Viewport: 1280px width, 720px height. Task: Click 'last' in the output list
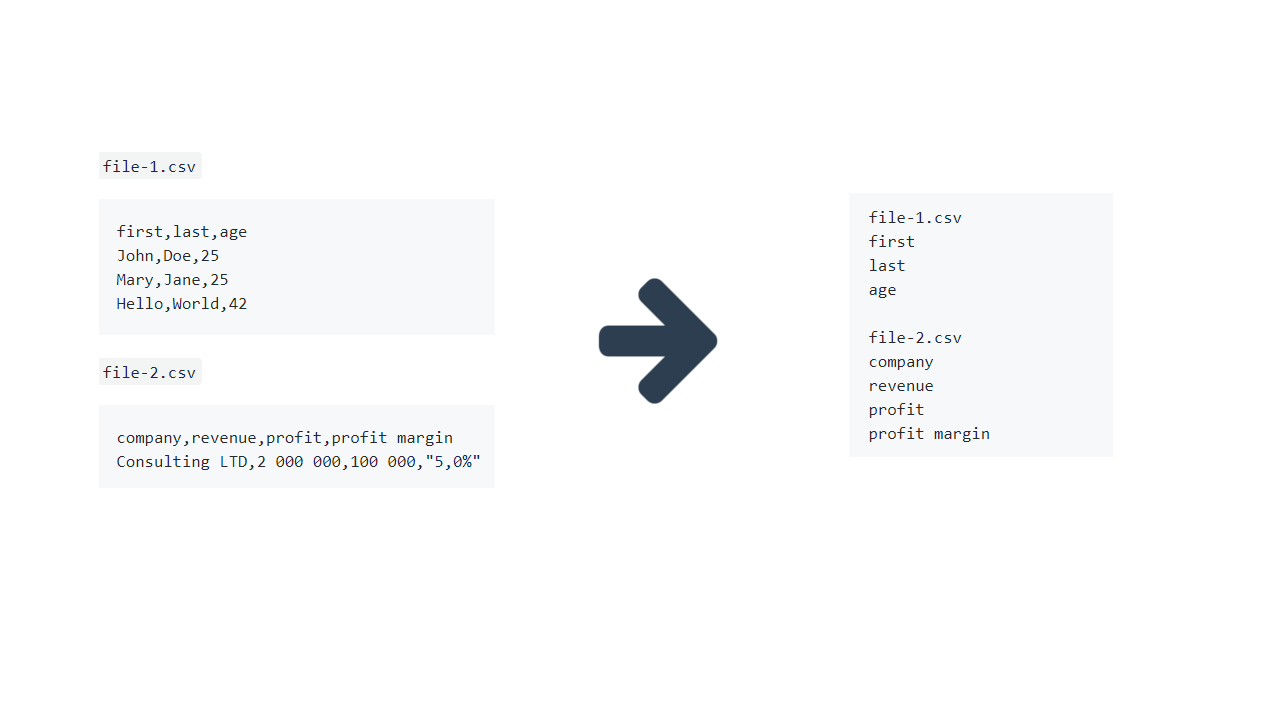click(x=887, y=266)
